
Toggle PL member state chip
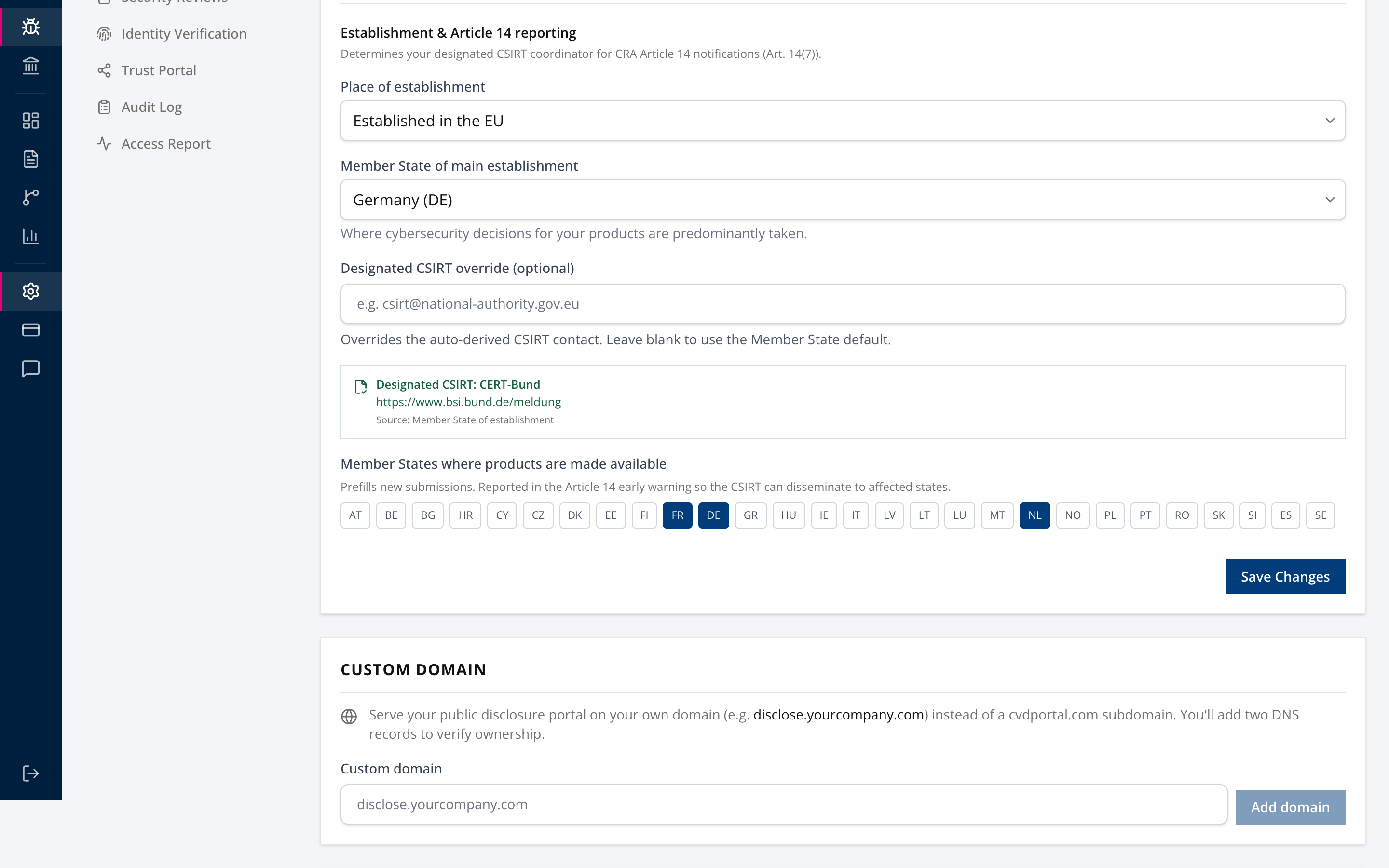tap(1110, 515)
